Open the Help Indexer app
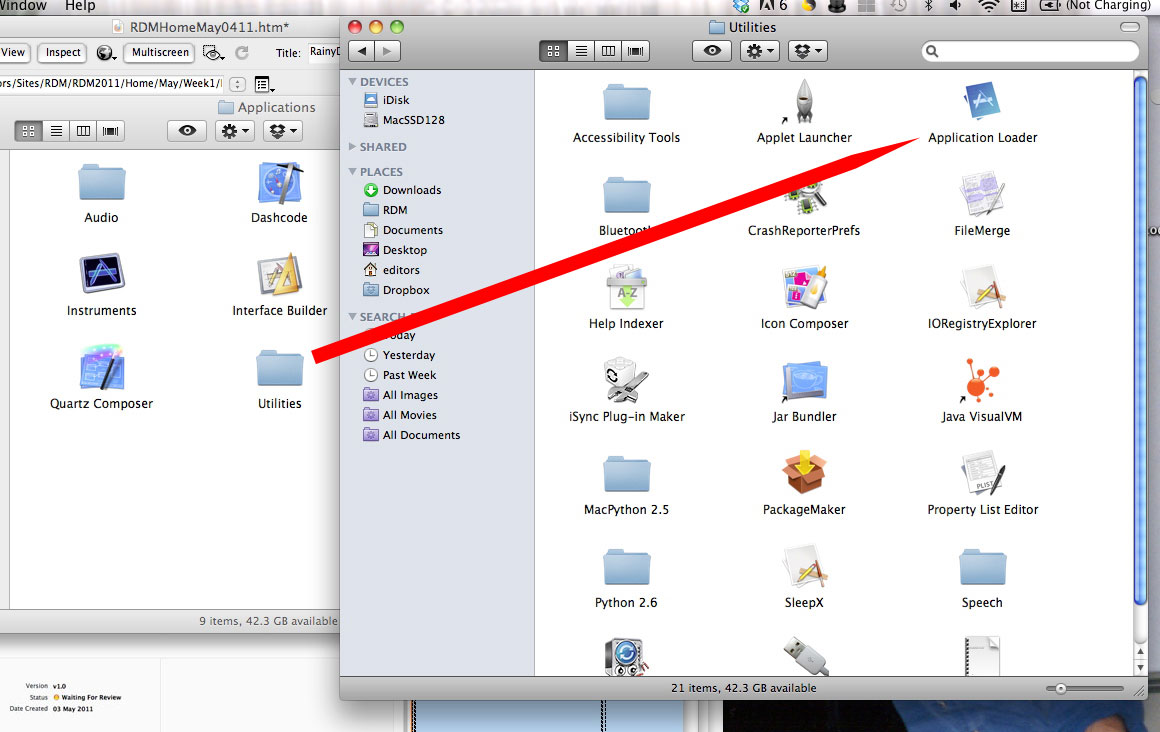Screen dimensions: 1160x732 (x=626, y=288)
